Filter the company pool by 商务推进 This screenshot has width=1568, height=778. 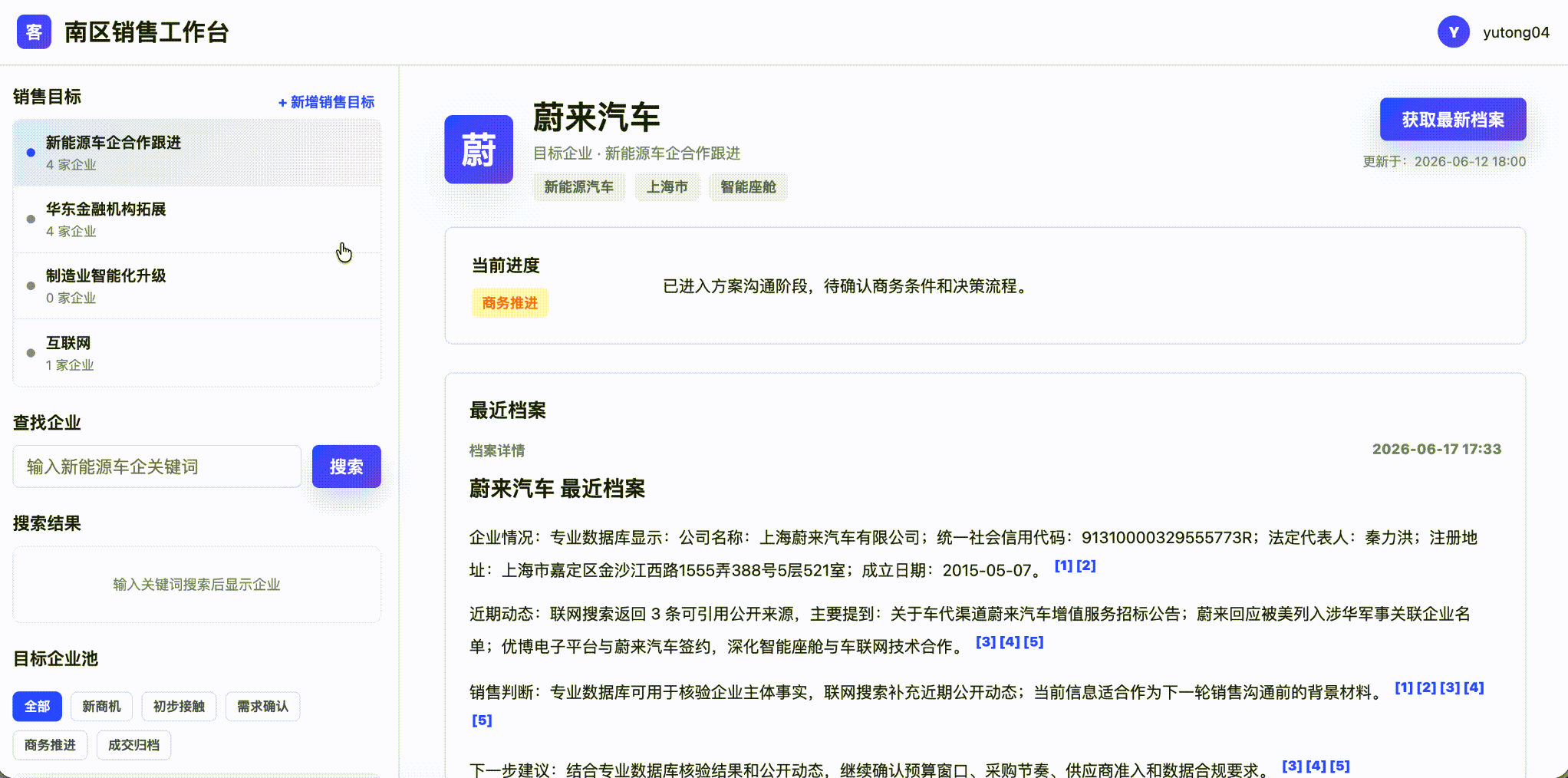(x=50, y=745)
